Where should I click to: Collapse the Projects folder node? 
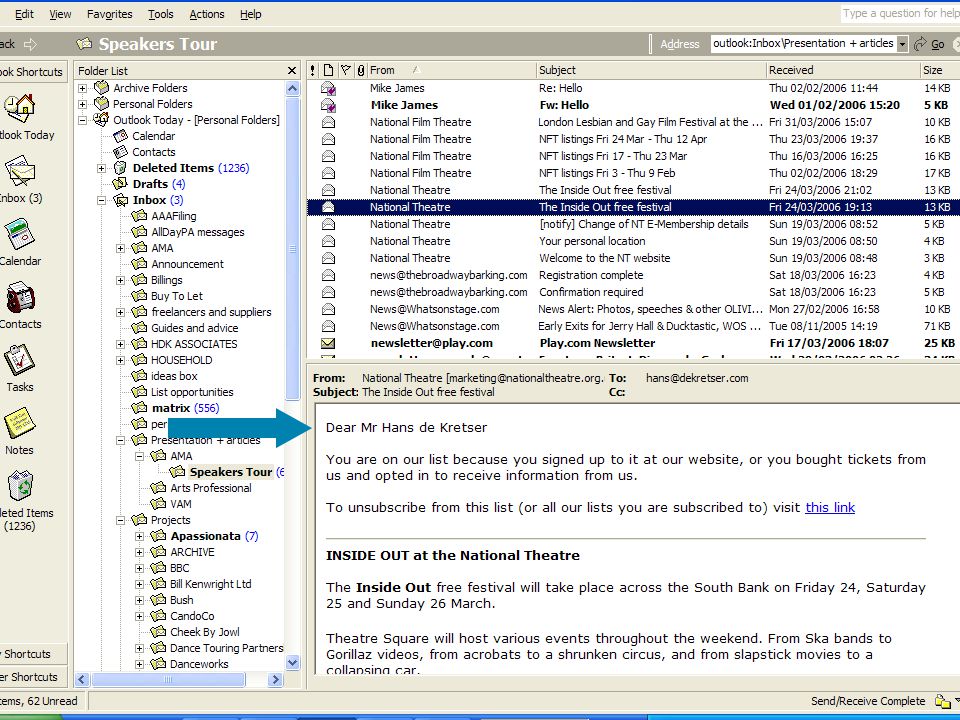(121, 520)
